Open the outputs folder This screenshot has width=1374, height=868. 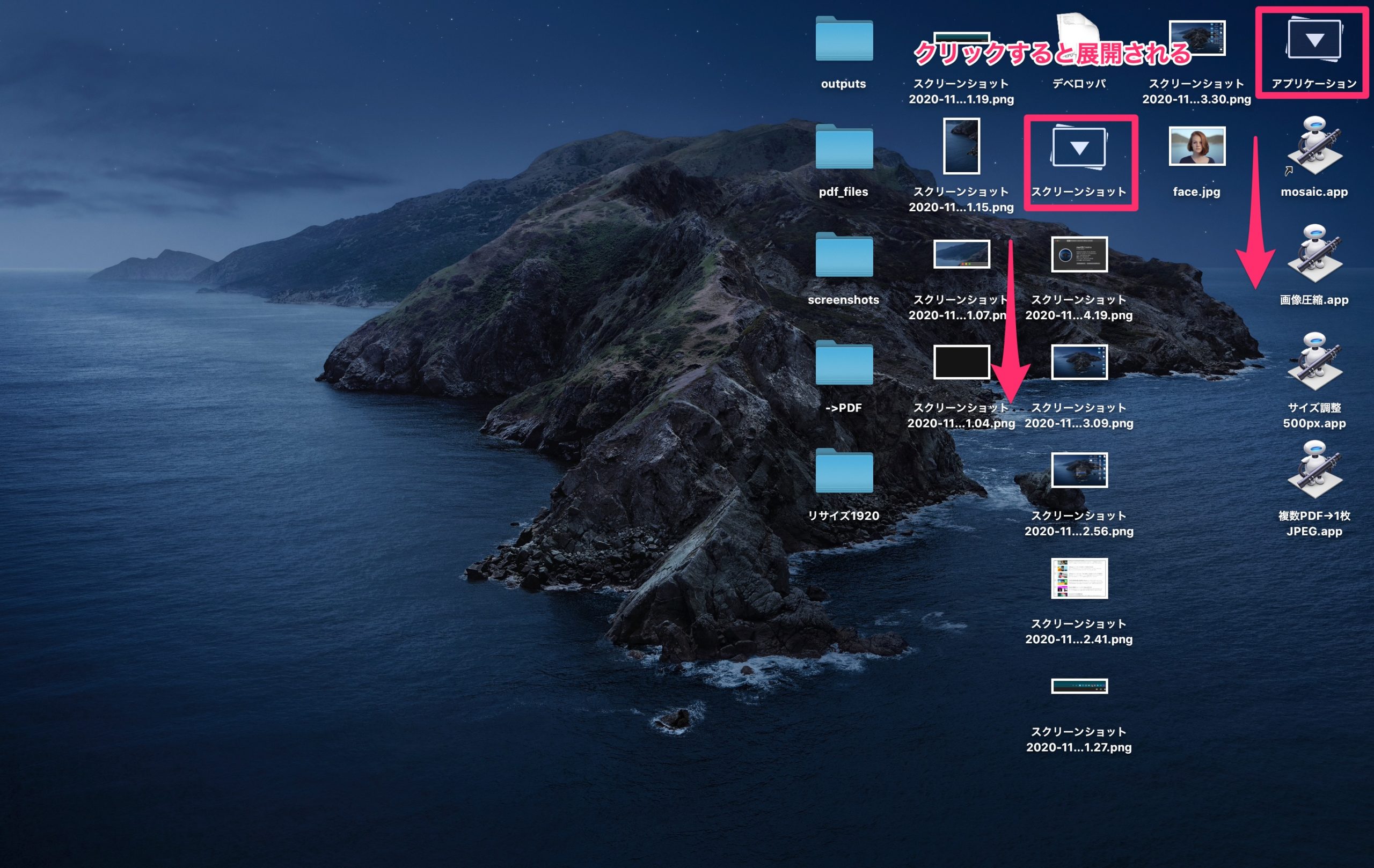pos(844,38)
